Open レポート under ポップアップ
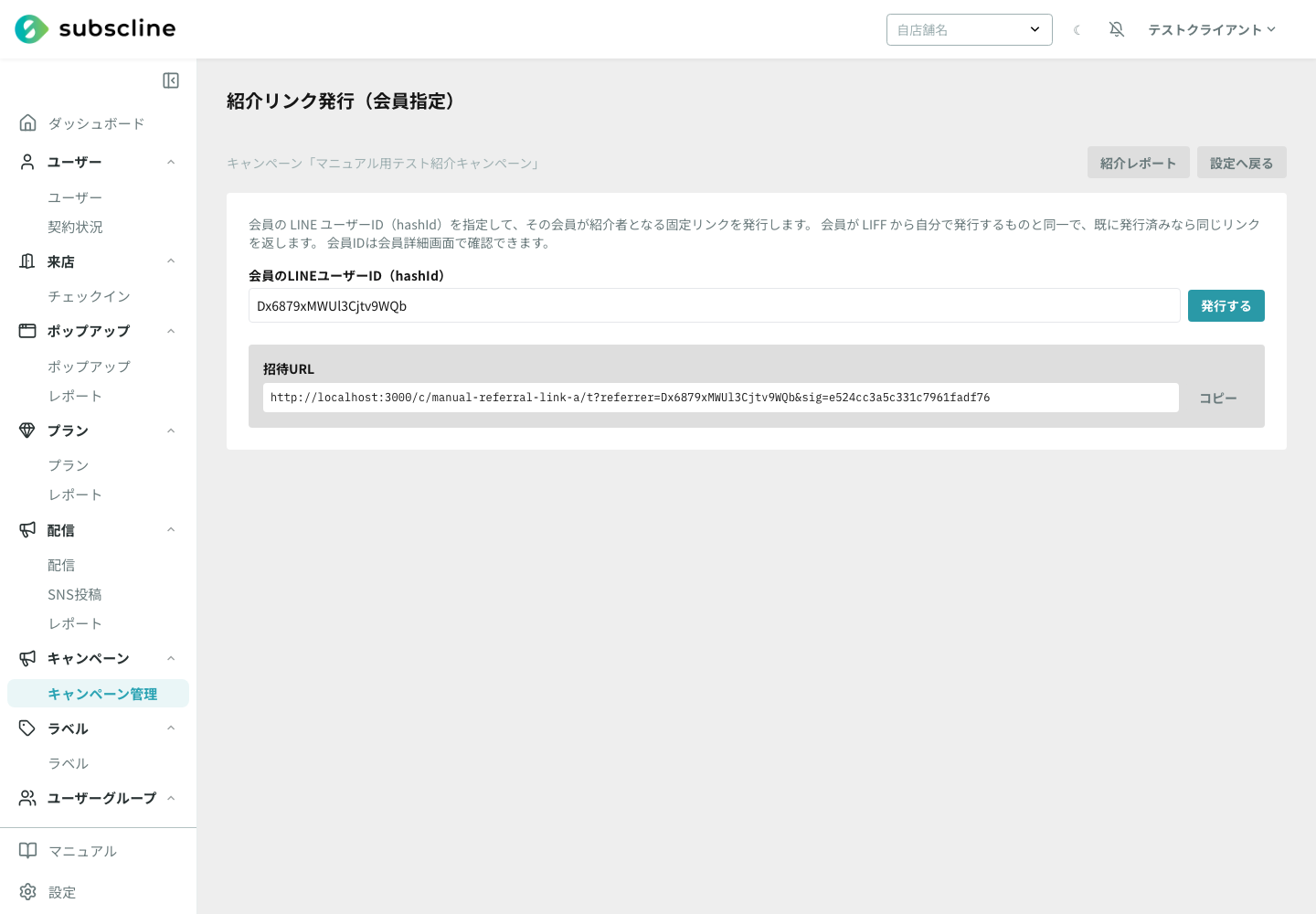 click(75, 396)
